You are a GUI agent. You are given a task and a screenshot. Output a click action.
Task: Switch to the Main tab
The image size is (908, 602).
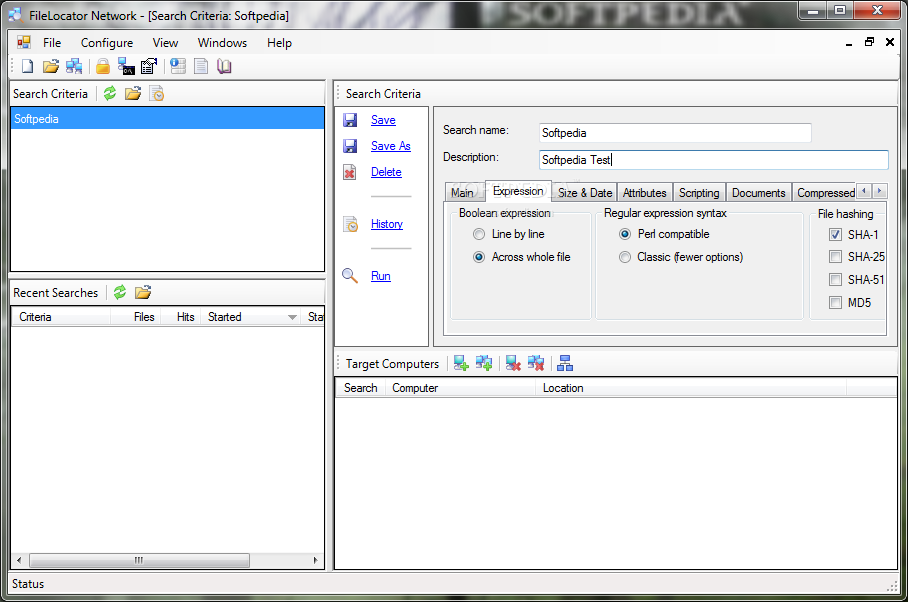coord(463,193)
